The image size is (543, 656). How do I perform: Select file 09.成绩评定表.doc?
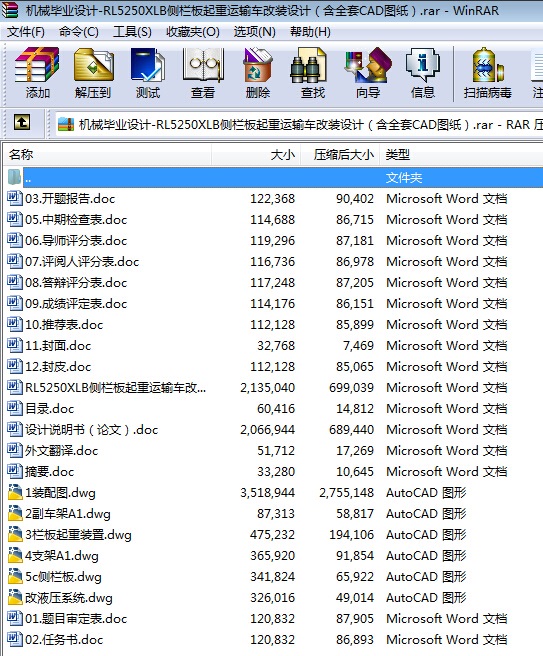coord(76,304)
